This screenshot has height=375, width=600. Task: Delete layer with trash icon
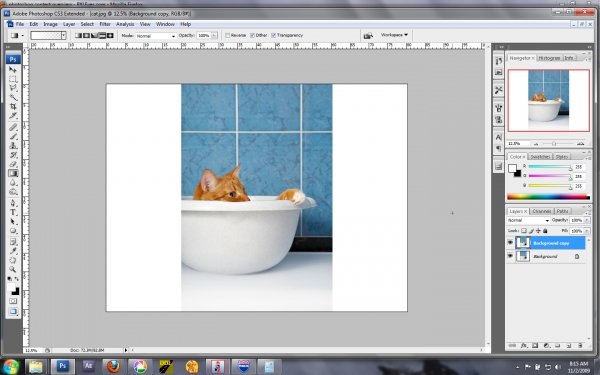580,346
